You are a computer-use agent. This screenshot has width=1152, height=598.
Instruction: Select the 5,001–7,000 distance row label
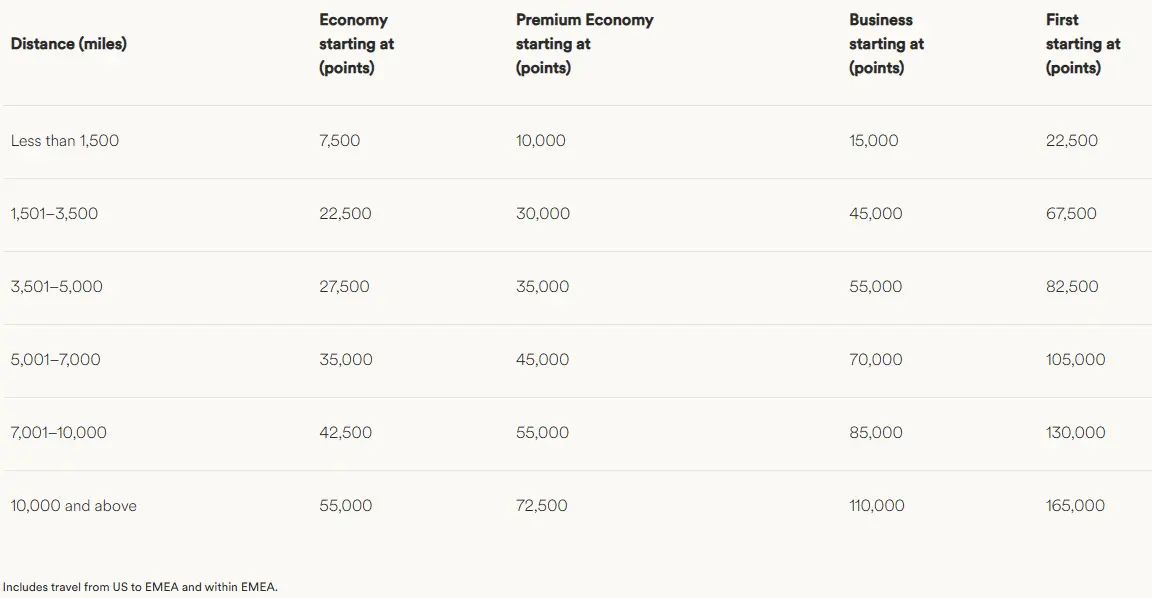point(56,360)
